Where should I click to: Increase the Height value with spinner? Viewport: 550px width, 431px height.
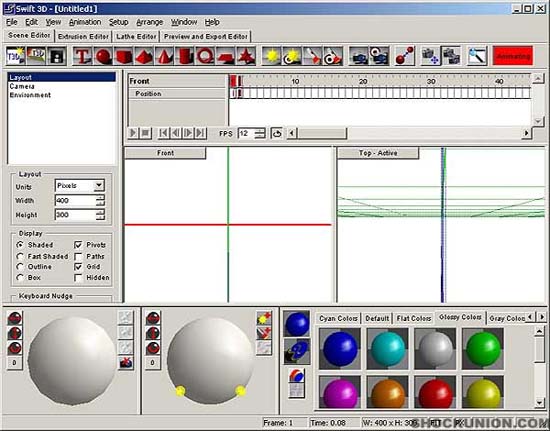tap(100, 212)
